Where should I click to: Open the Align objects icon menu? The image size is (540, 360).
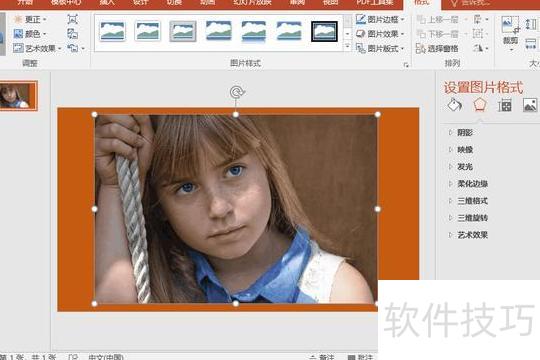(481, 19)
